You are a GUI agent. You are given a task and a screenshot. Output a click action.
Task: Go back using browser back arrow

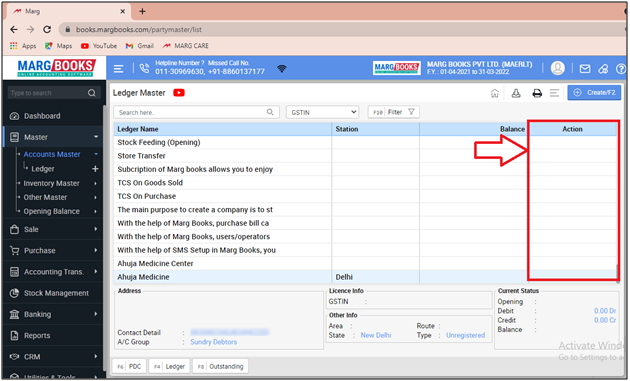pyautogui.click(x=14, y=29)
